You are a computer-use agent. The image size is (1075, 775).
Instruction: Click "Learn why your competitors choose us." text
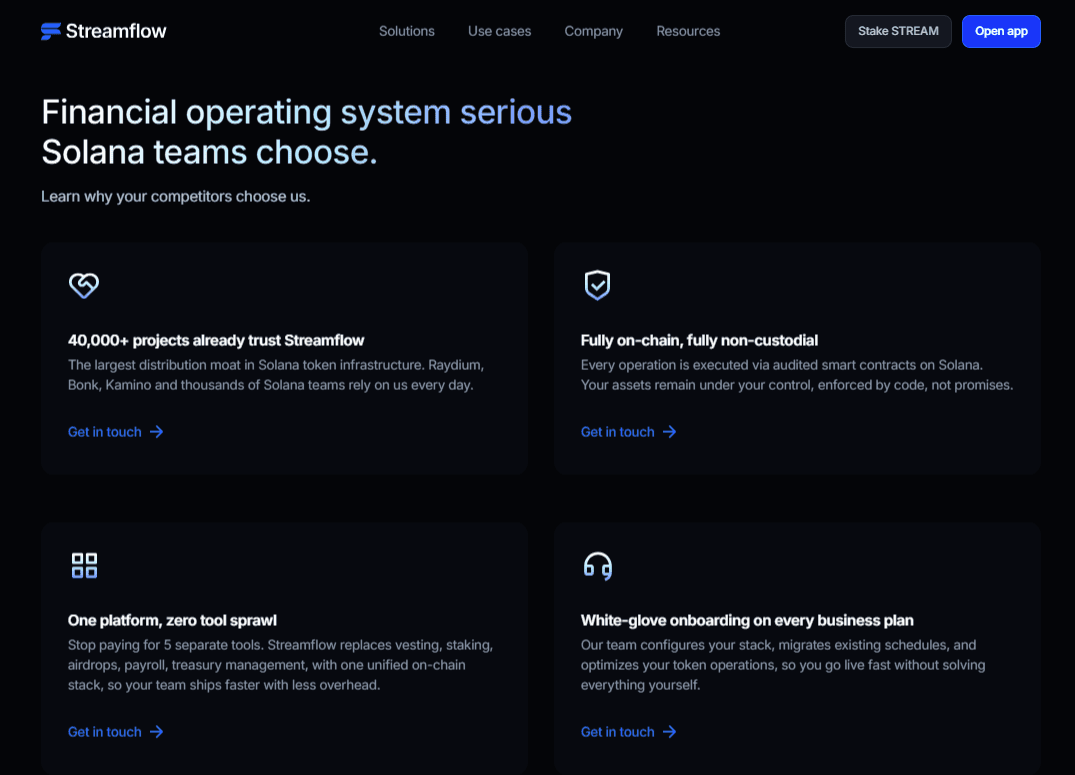[176, 197]
